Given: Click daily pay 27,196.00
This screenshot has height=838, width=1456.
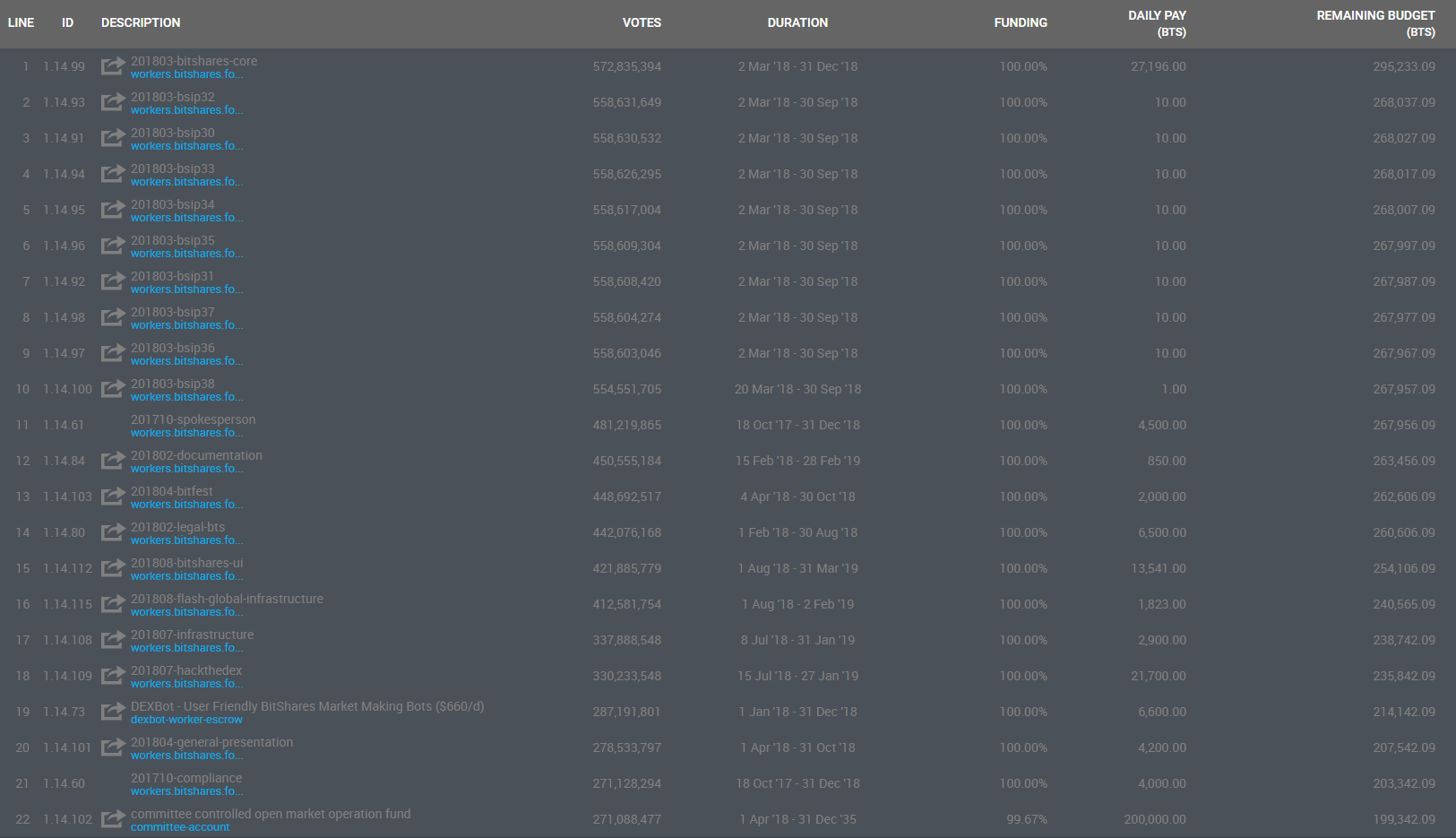Looking at the screenshot, I should (1159, 66).
